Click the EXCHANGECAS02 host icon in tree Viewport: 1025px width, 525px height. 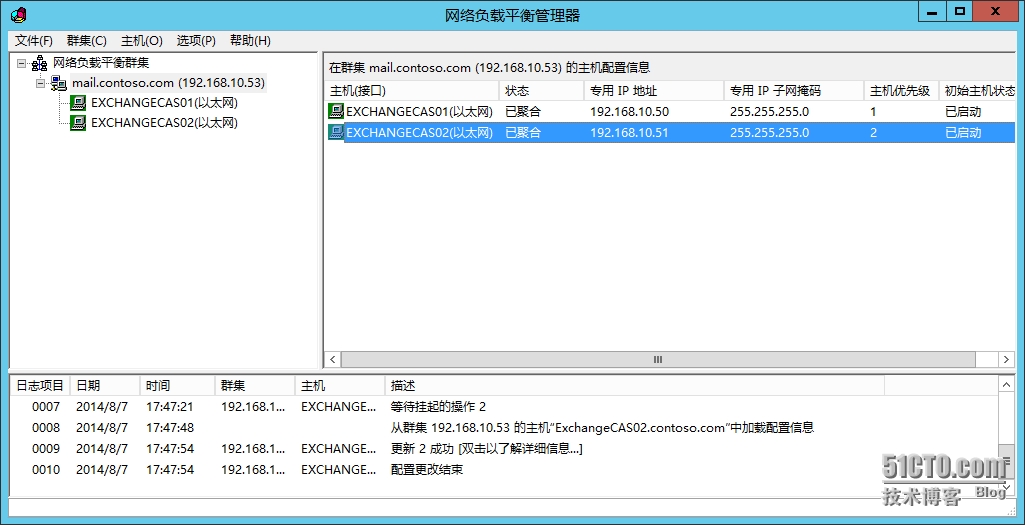[78, 123]
